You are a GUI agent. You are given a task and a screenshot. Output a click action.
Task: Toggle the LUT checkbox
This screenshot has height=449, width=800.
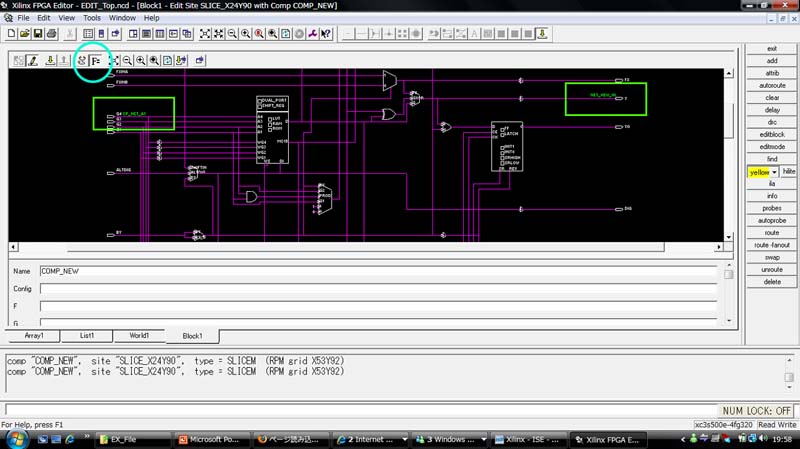coord(270,118)
